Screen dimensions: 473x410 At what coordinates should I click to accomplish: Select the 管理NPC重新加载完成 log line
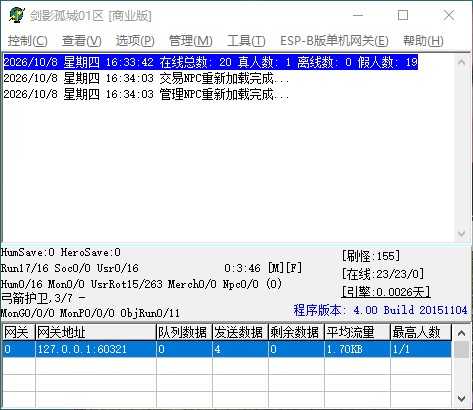tap(146, 94)
